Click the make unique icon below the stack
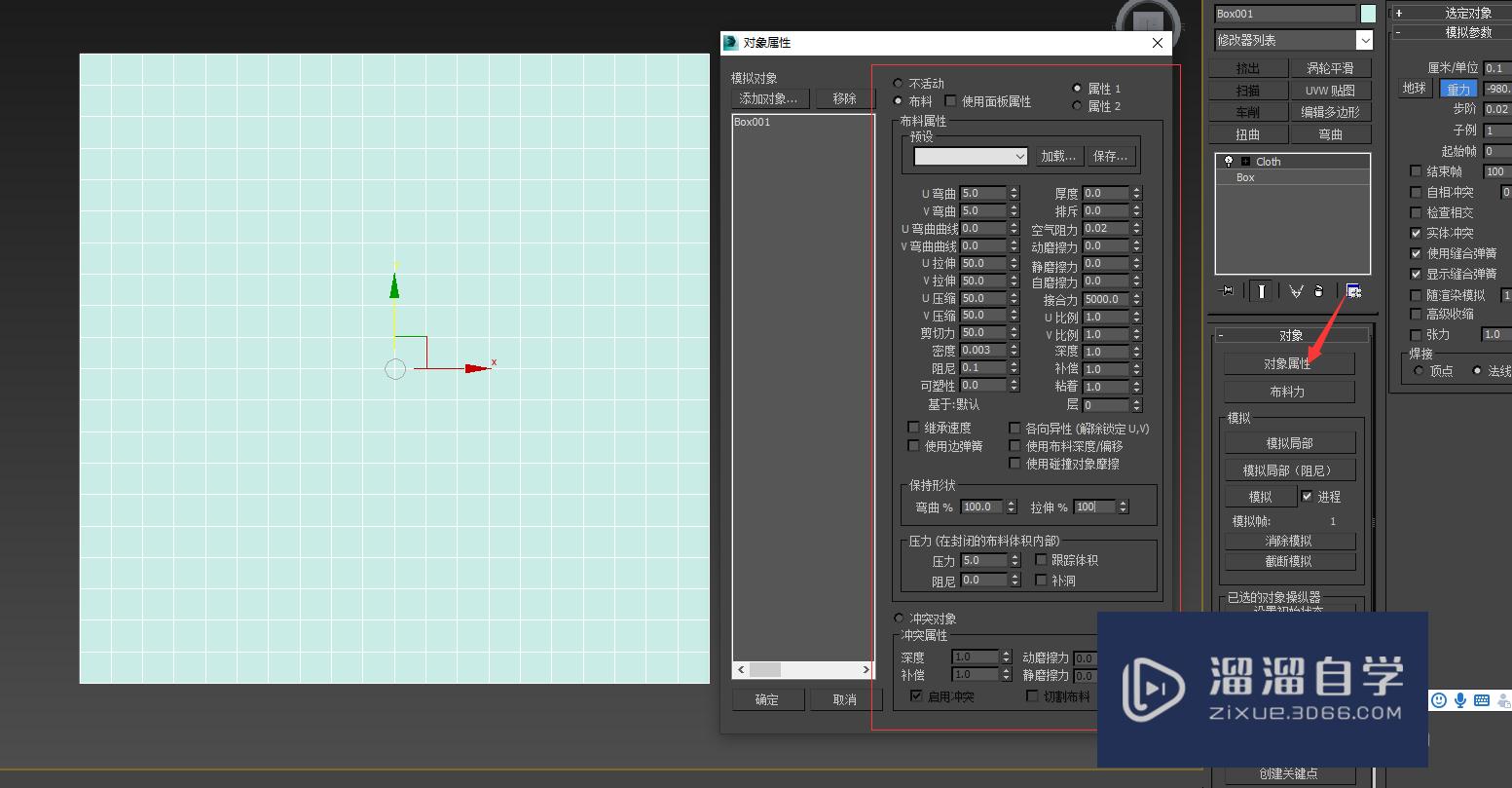Image resolution: width=1512 pixels, height=788 pixels. click(1296, 290)
